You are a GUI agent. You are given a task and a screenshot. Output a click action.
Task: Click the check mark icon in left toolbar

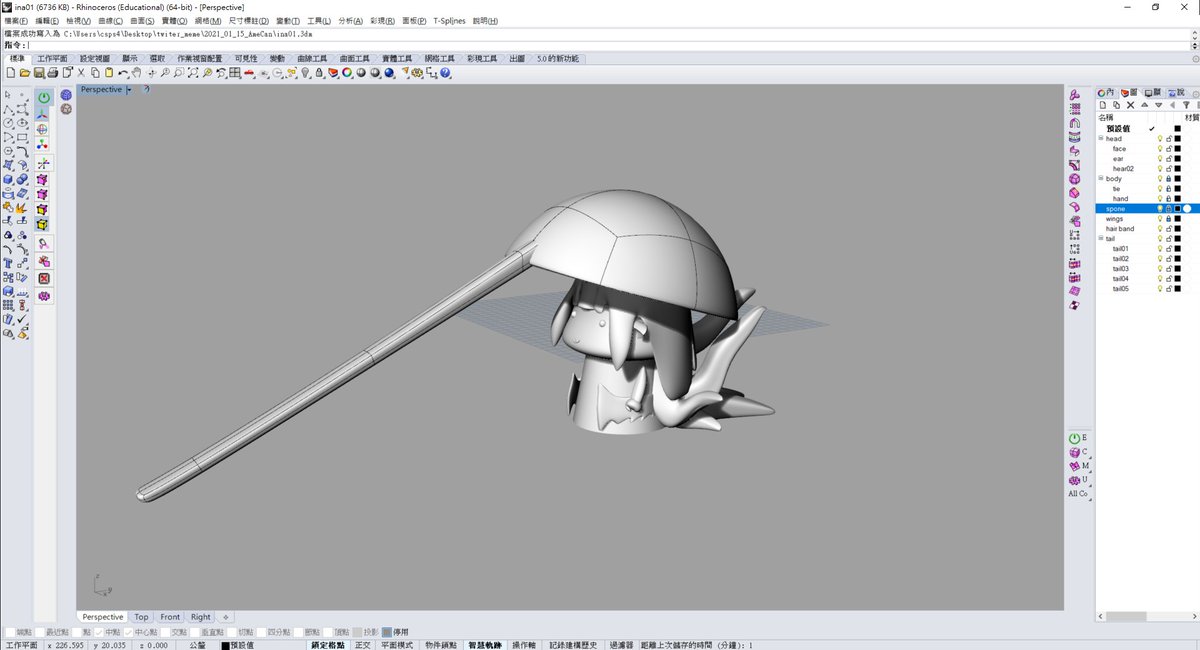21,320
